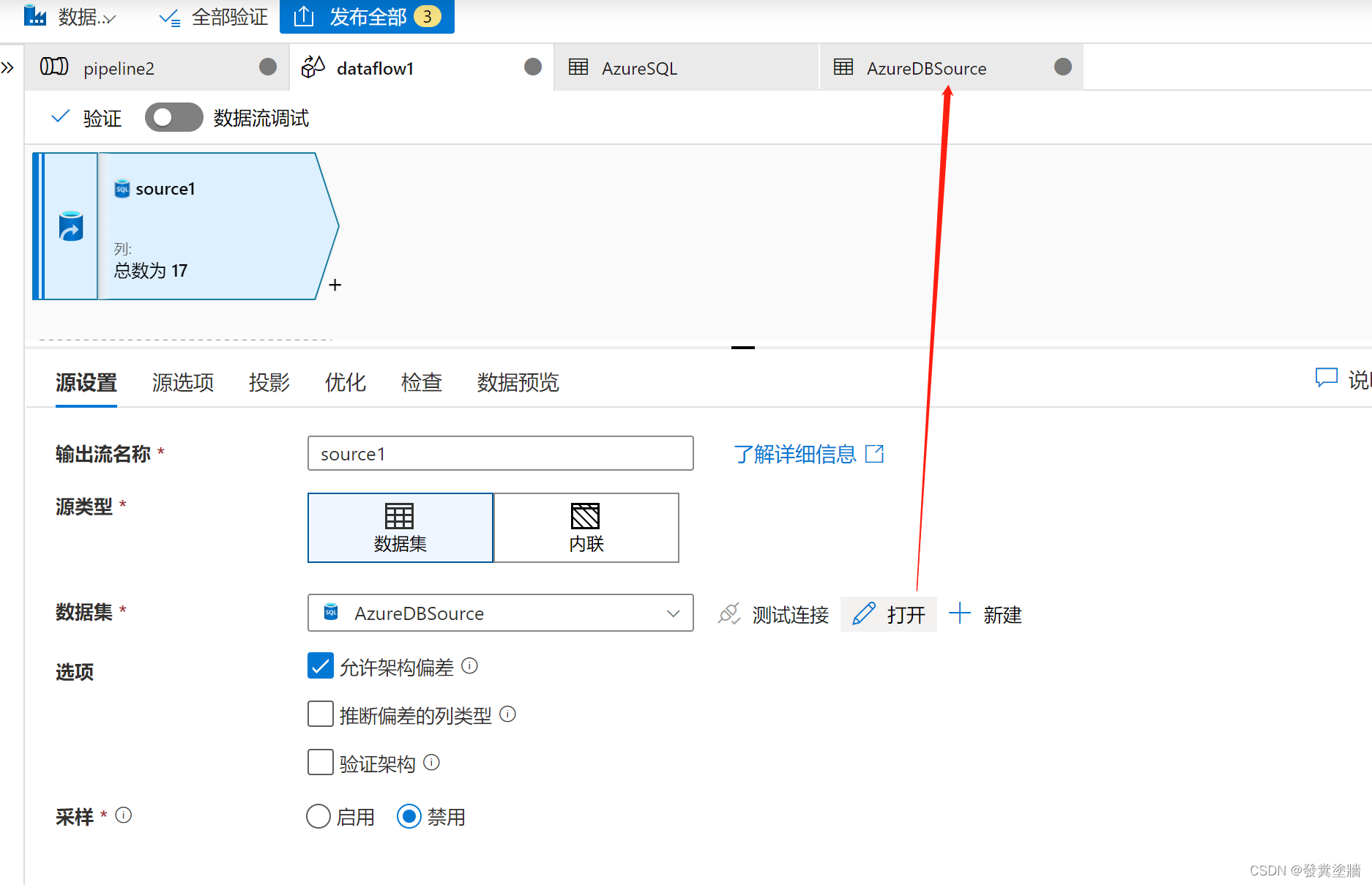The width and height of the screenshot is (1372, 885).
Task: Expand the collapsed left sidebar panel
Action: click(x=9, y=67)
